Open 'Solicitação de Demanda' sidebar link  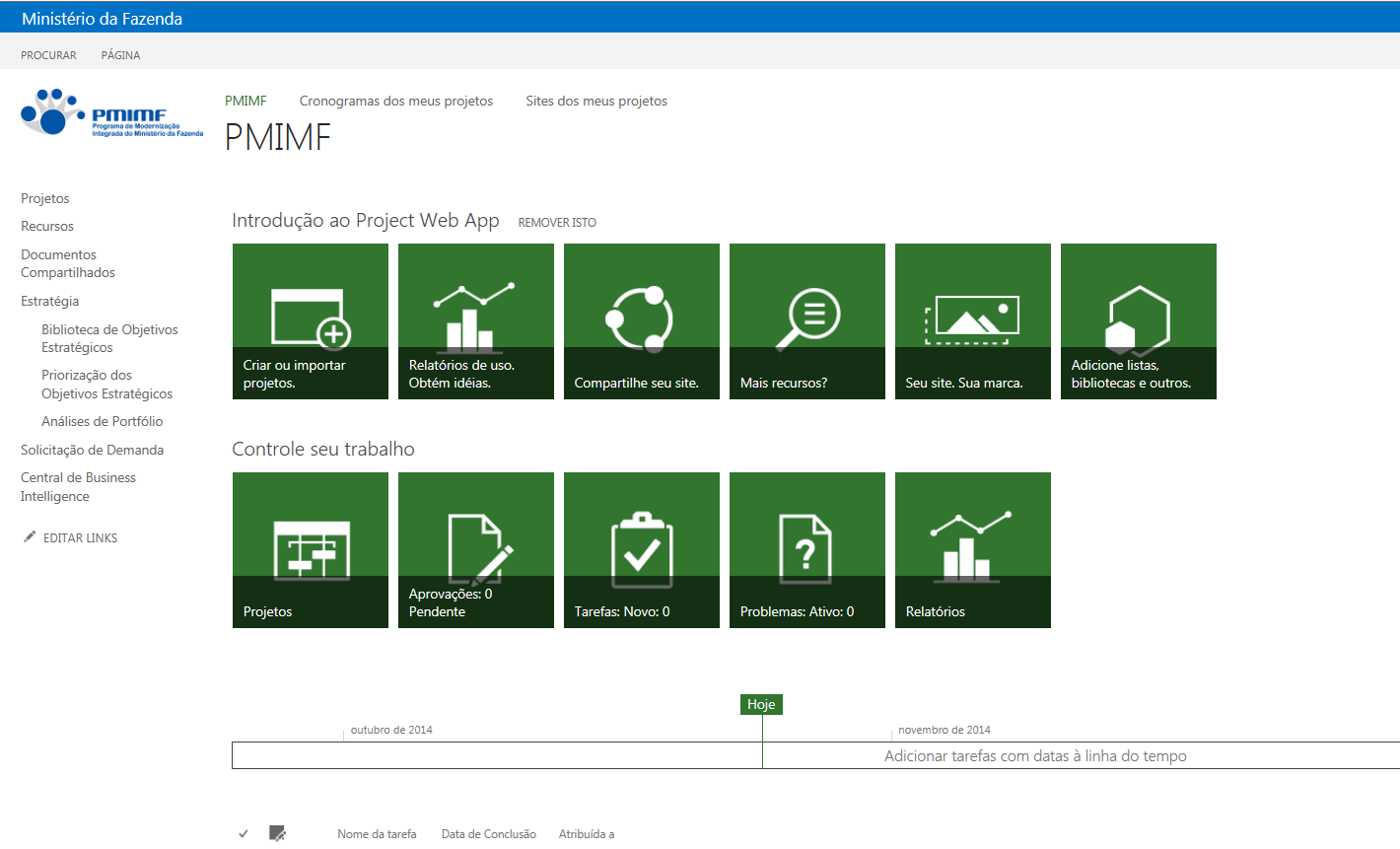(92, 450)
